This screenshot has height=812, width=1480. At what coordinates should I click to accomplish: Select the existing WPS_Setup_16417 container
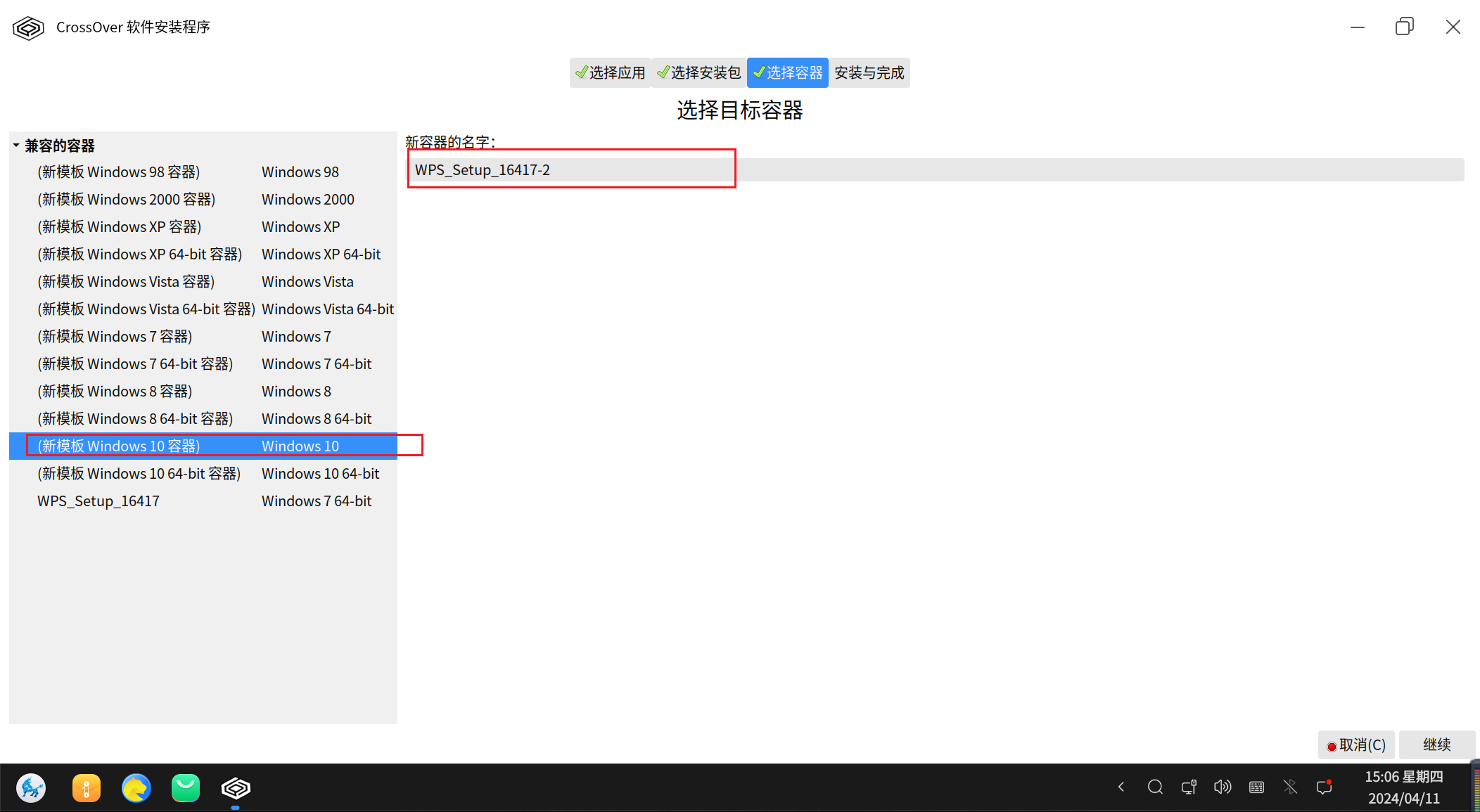pos(98,501)
